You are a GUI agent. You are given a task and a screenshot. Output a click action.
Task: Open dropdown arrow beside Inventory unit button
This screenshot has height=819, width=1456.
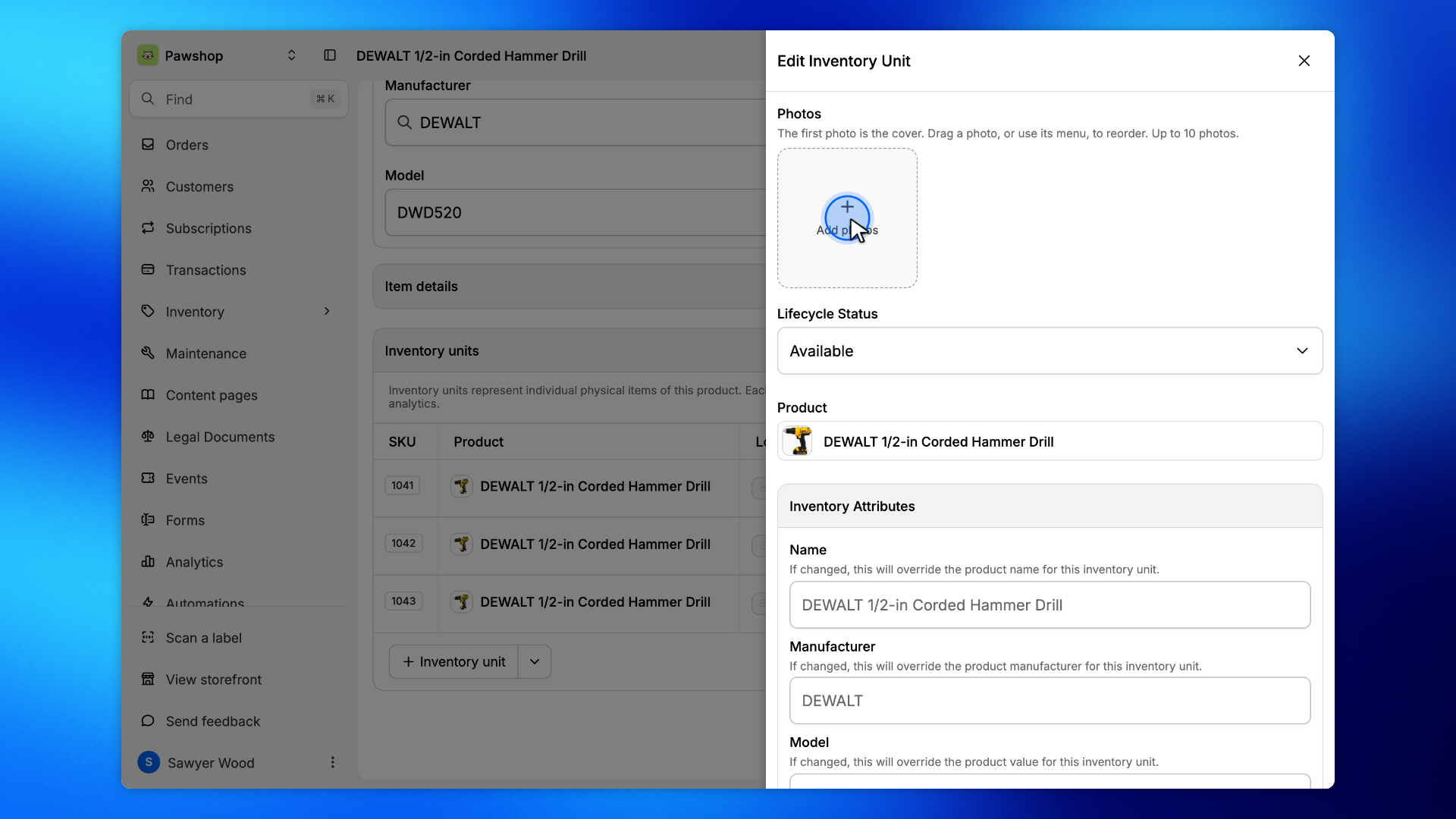[535, 662]
